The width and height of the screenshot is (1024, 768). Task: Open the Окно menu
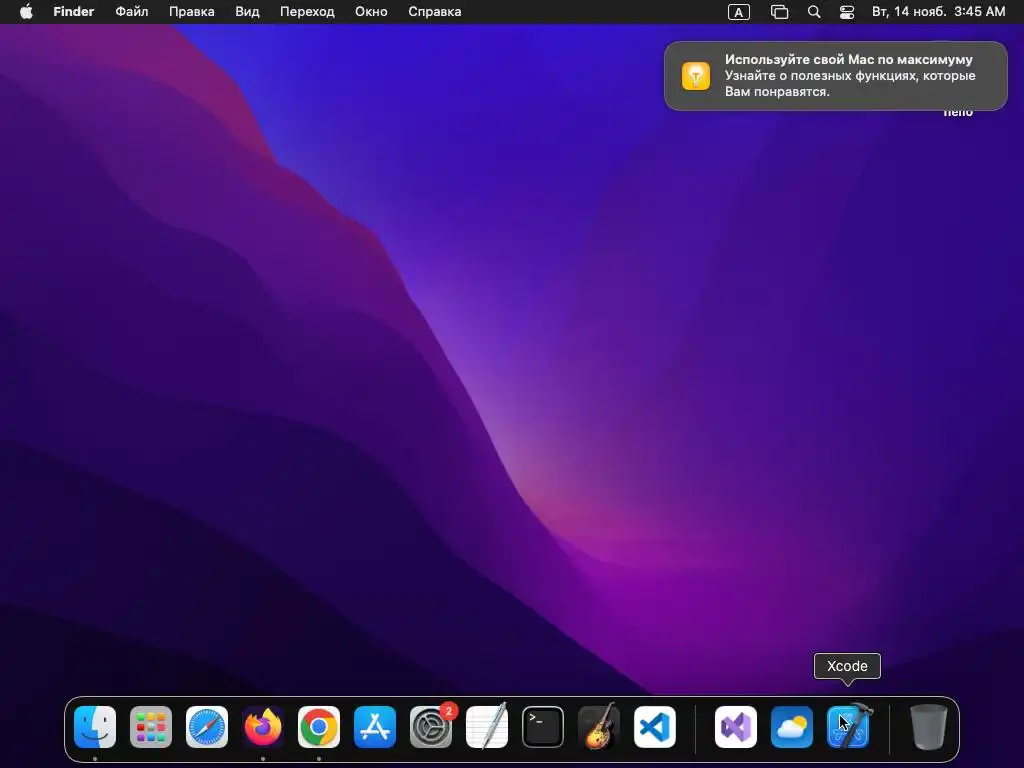coord(371,12)
